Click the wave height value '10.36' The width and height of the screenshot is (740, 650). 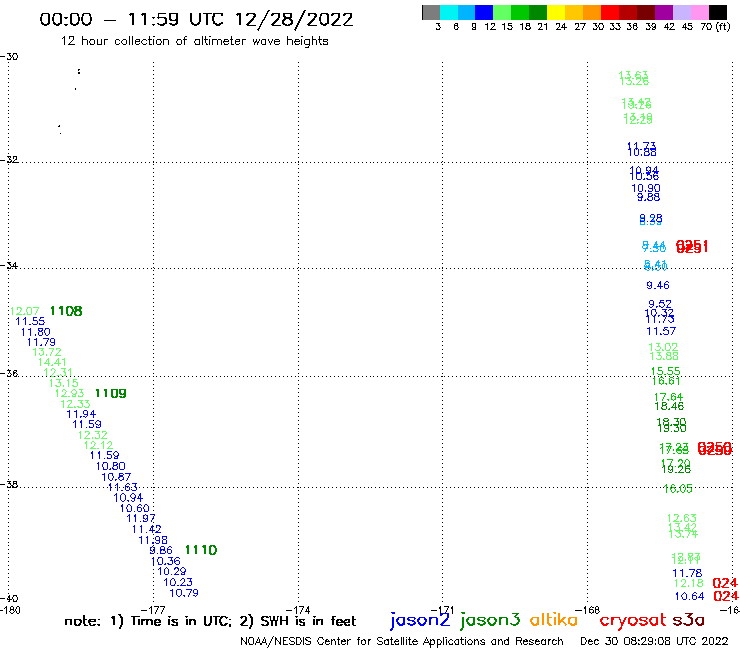(x=166, y=561)
